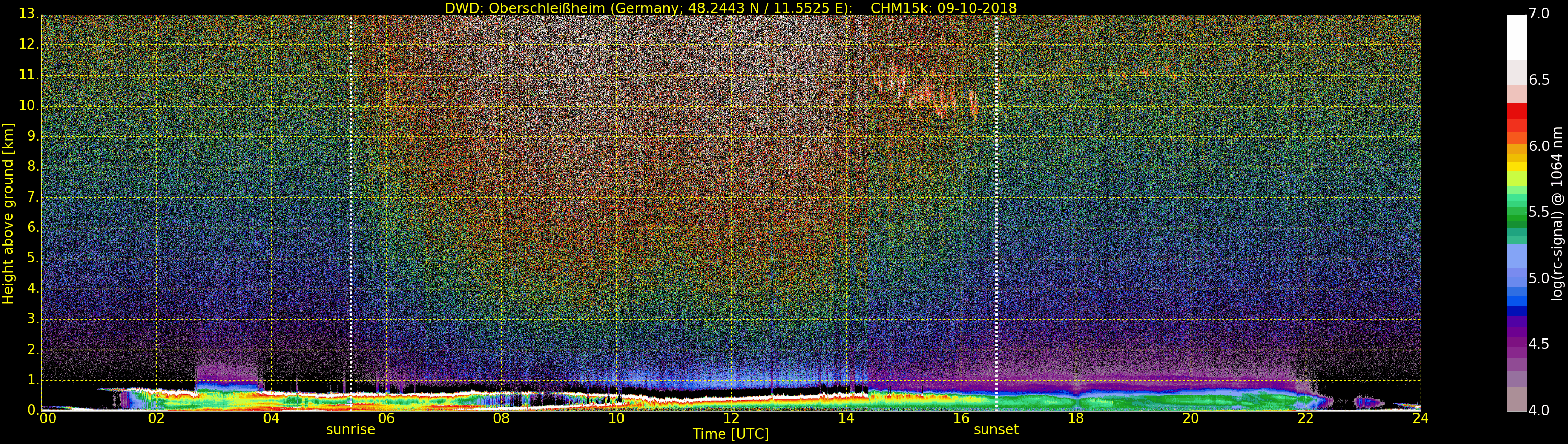Click the height-axis tick label 4 km
The height and width of the screenshot is (444, 1568).
coord(33,288)
